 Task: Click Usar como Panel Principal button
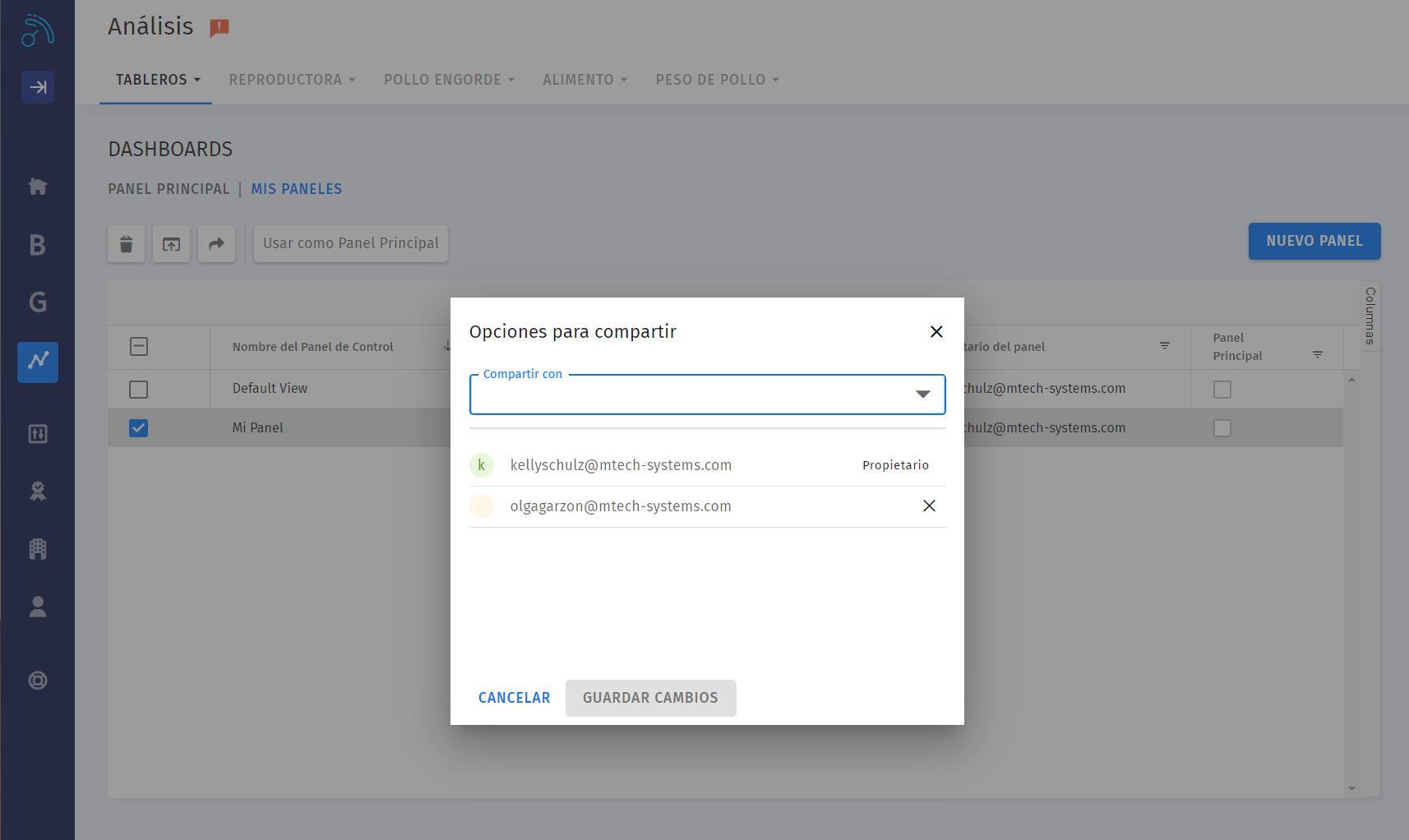coord(351,244)
